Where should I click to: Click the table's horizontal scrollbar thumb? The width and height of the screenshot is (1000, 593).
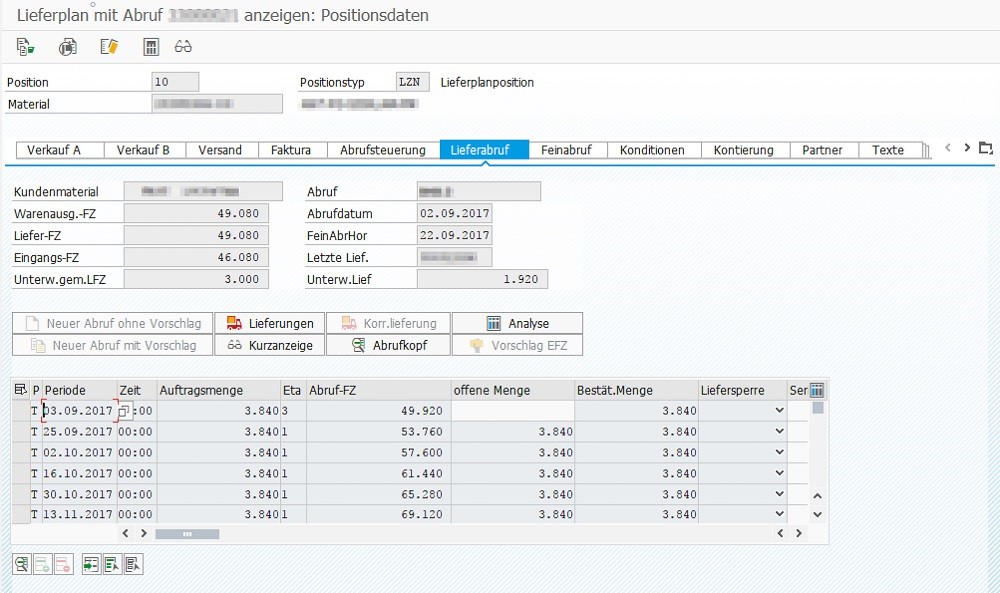[188, 534]
